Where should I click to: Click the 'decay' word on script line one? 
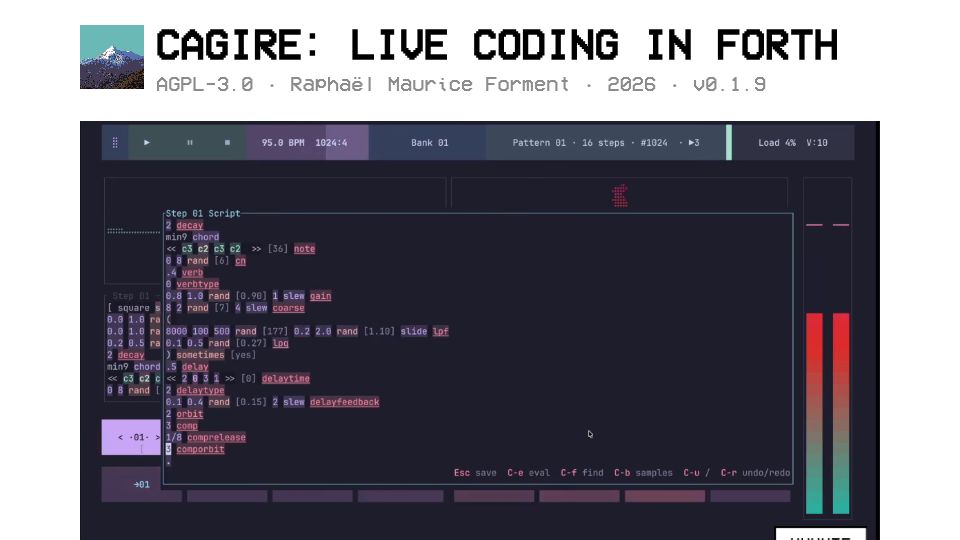click(x=189, y=225)
